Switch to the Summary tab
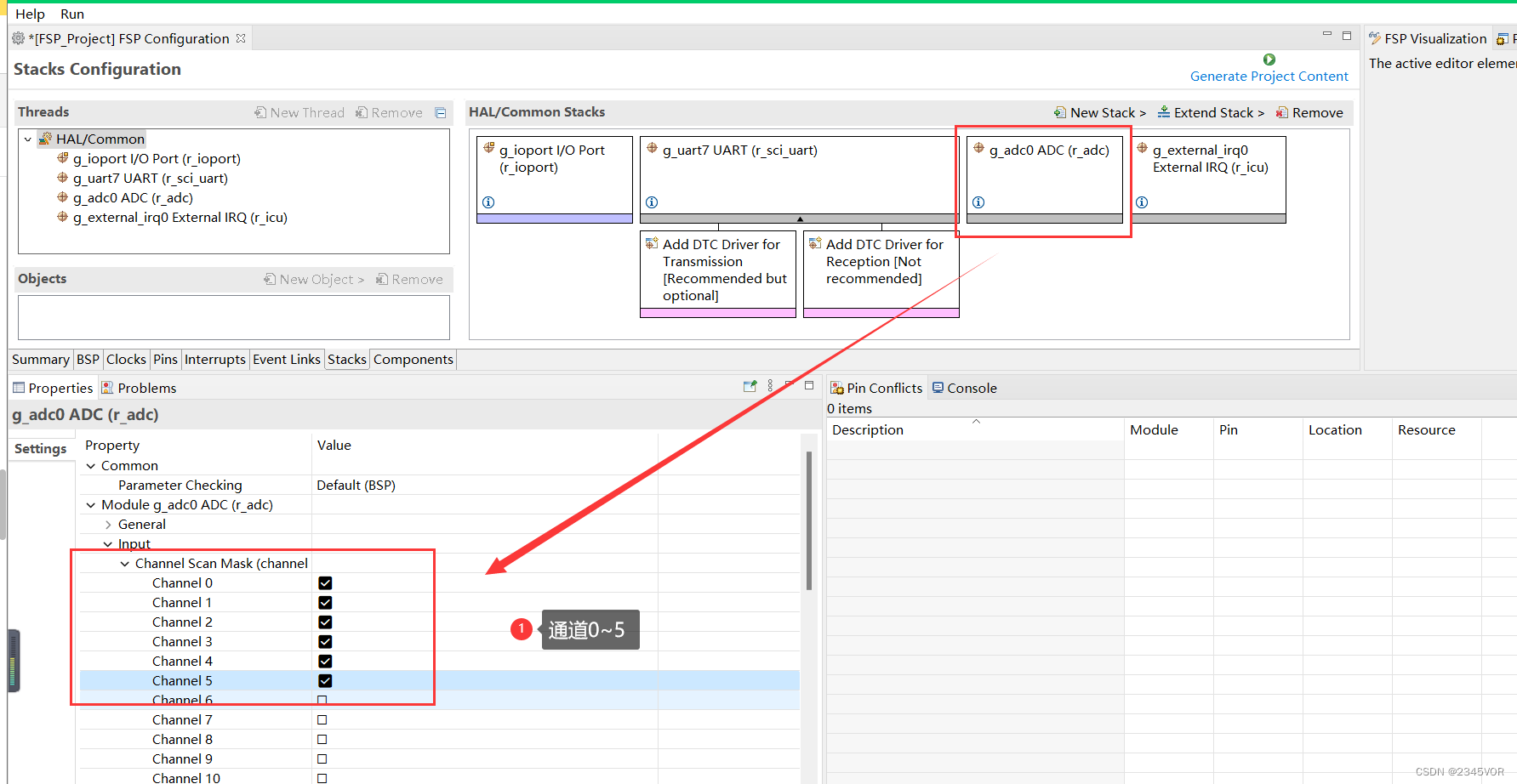This screenshot has width=1517, height=784. pos(41,360)
